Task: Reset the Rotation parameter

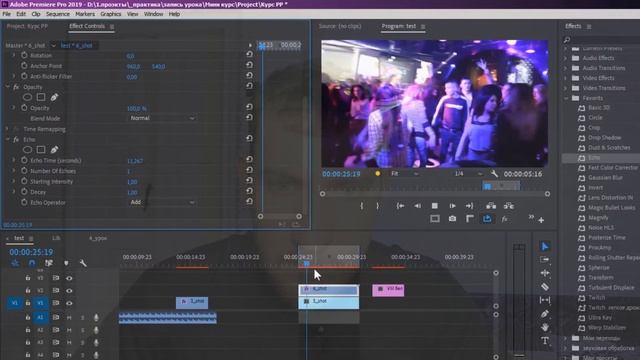Action: coord(249,54)
